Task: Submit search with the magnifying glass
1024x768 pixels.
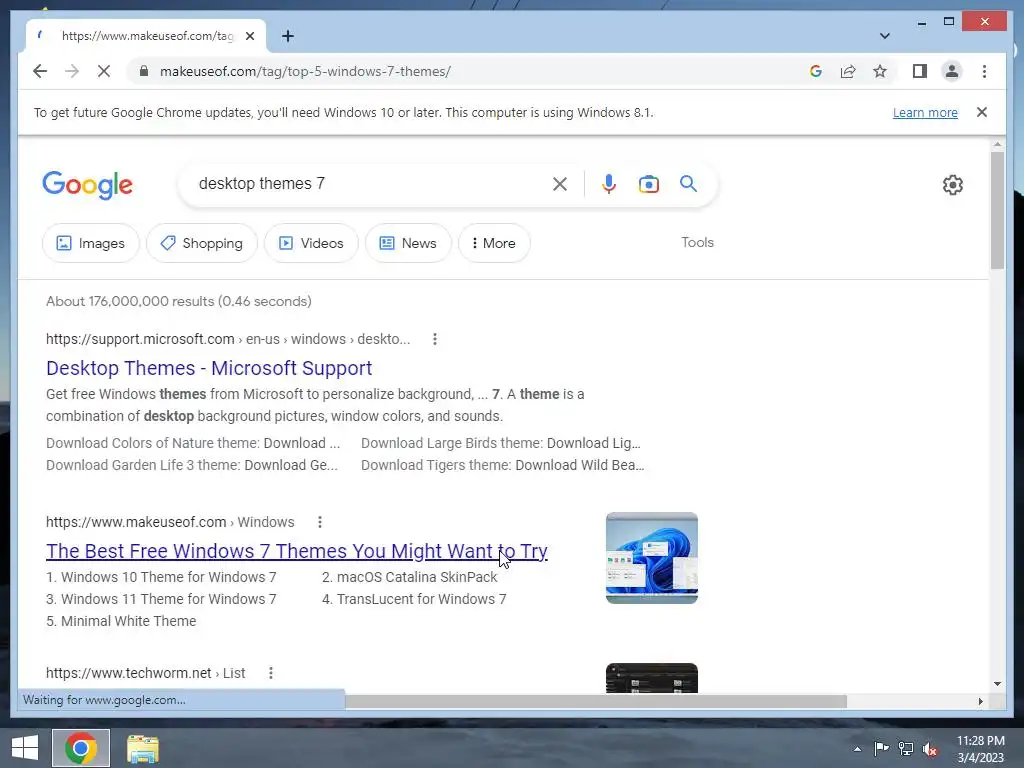Action: (688, 184)
